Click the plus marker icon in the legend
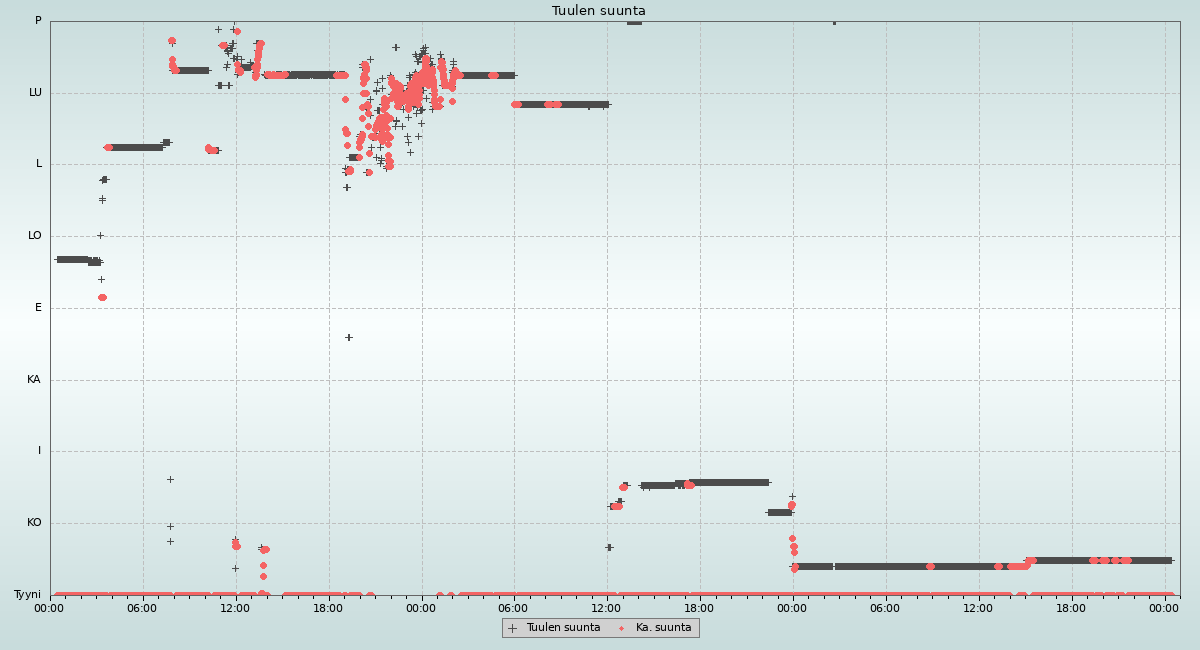1200x650 pixels. click(x=512, y=628)
